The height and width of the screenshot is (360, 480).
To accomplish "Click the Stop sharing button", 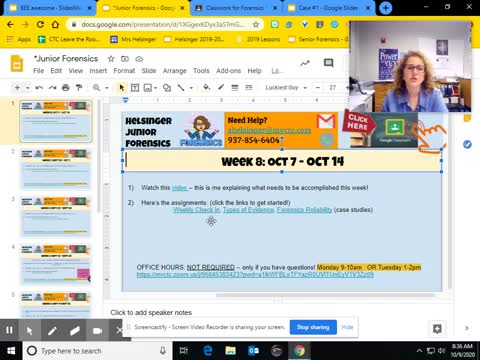I will pyautogui.click(x=313, y=327).
